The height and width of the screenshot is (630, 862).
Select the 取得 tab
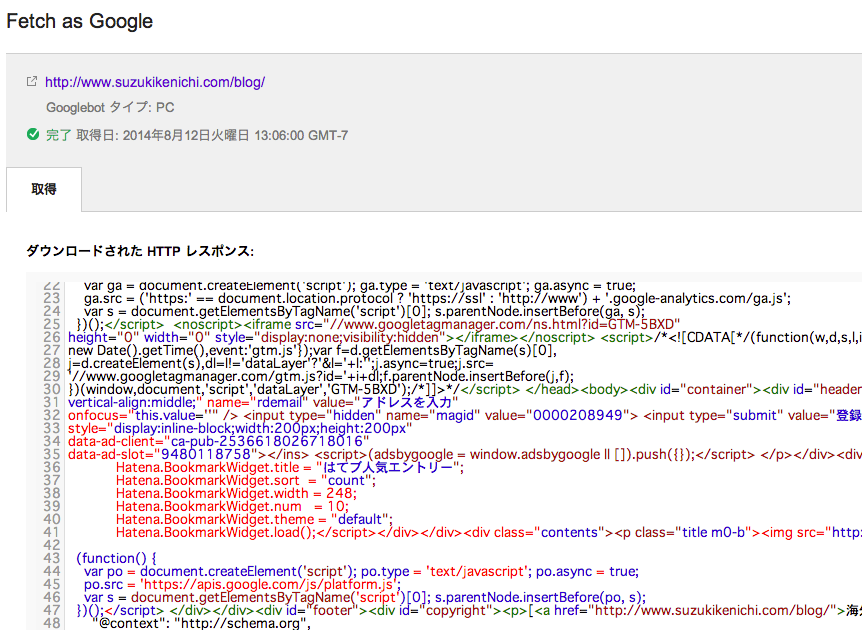click(44, 189)
